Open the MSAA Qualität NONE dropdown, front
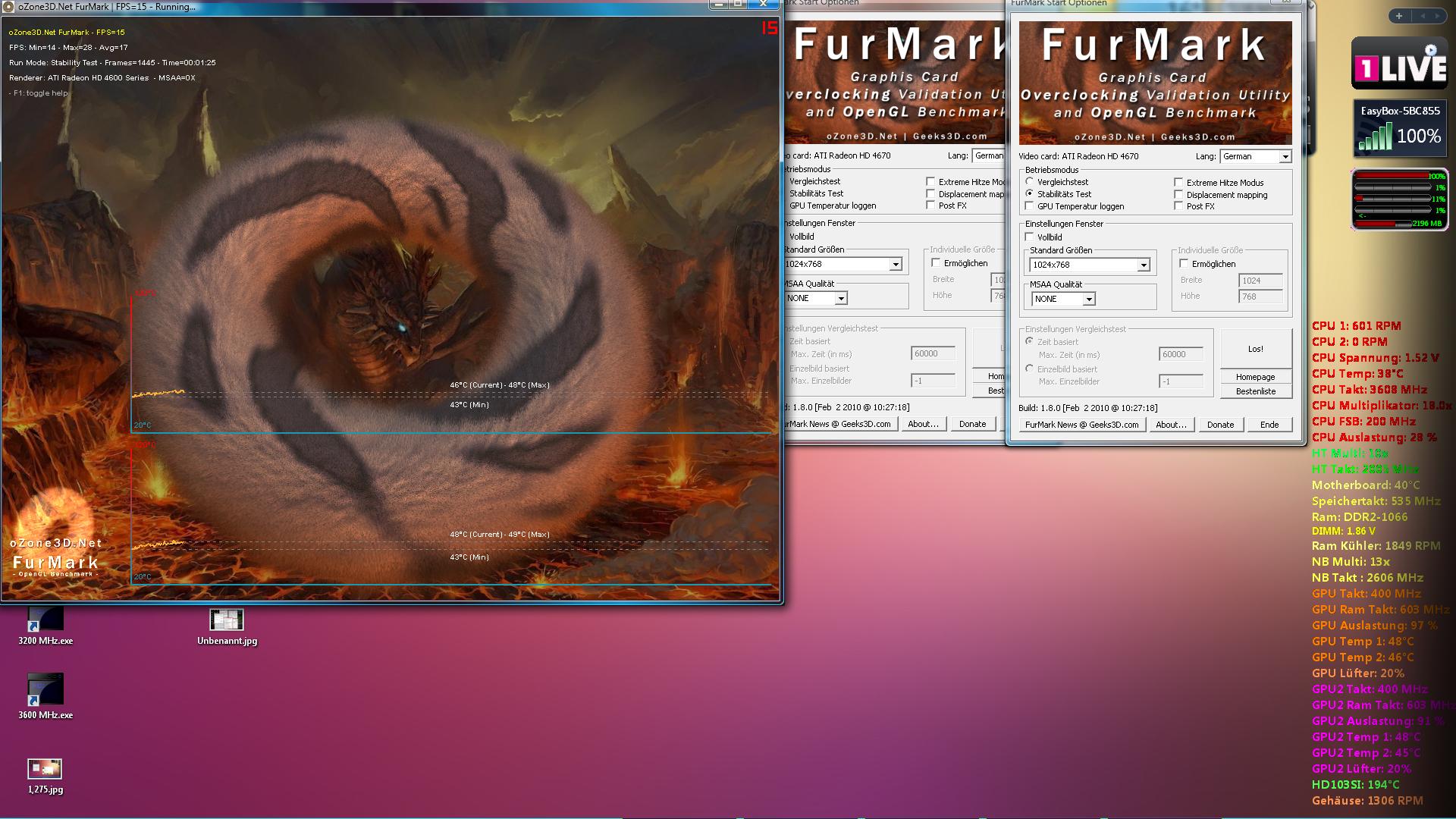1456x819 pixels. point(1088,300)
